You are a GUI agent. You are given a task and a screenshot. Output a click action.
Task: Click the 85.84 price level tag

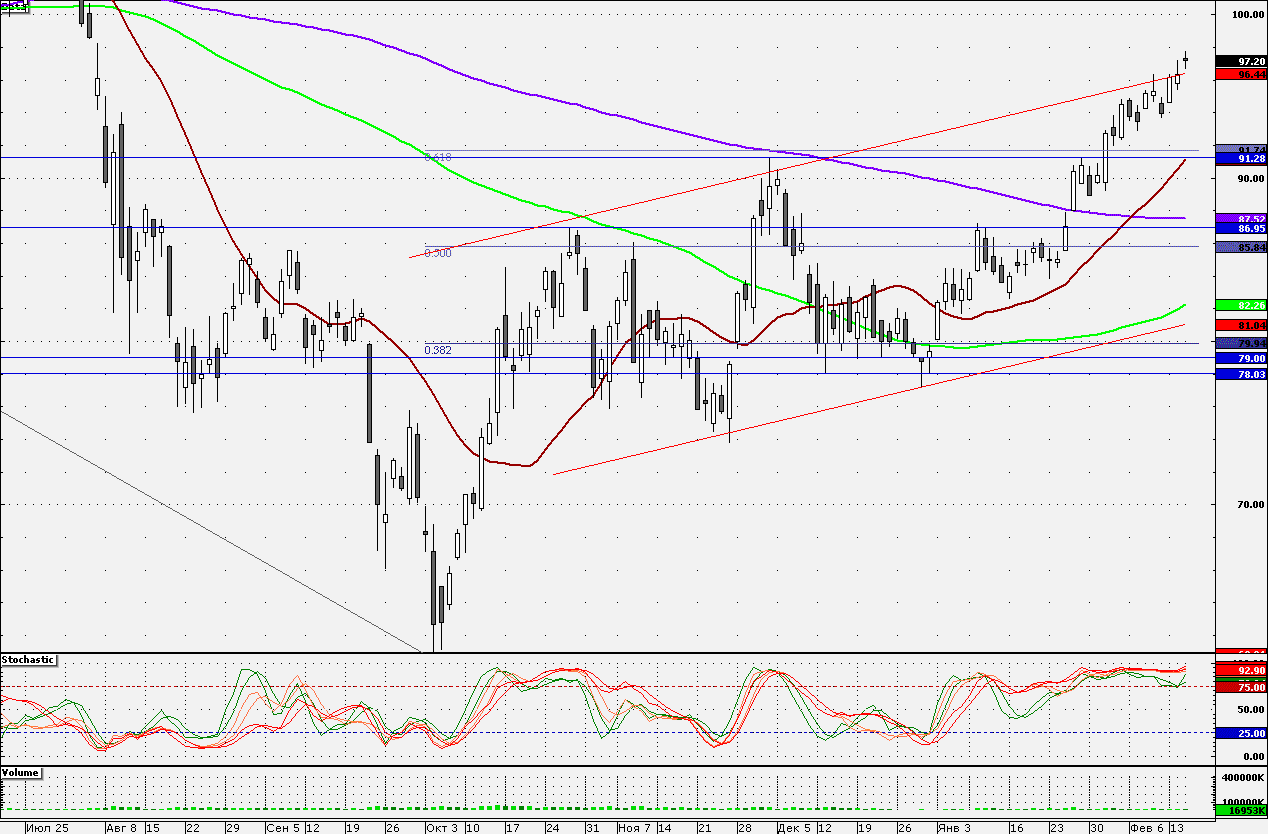click(x=1241, y=247)
